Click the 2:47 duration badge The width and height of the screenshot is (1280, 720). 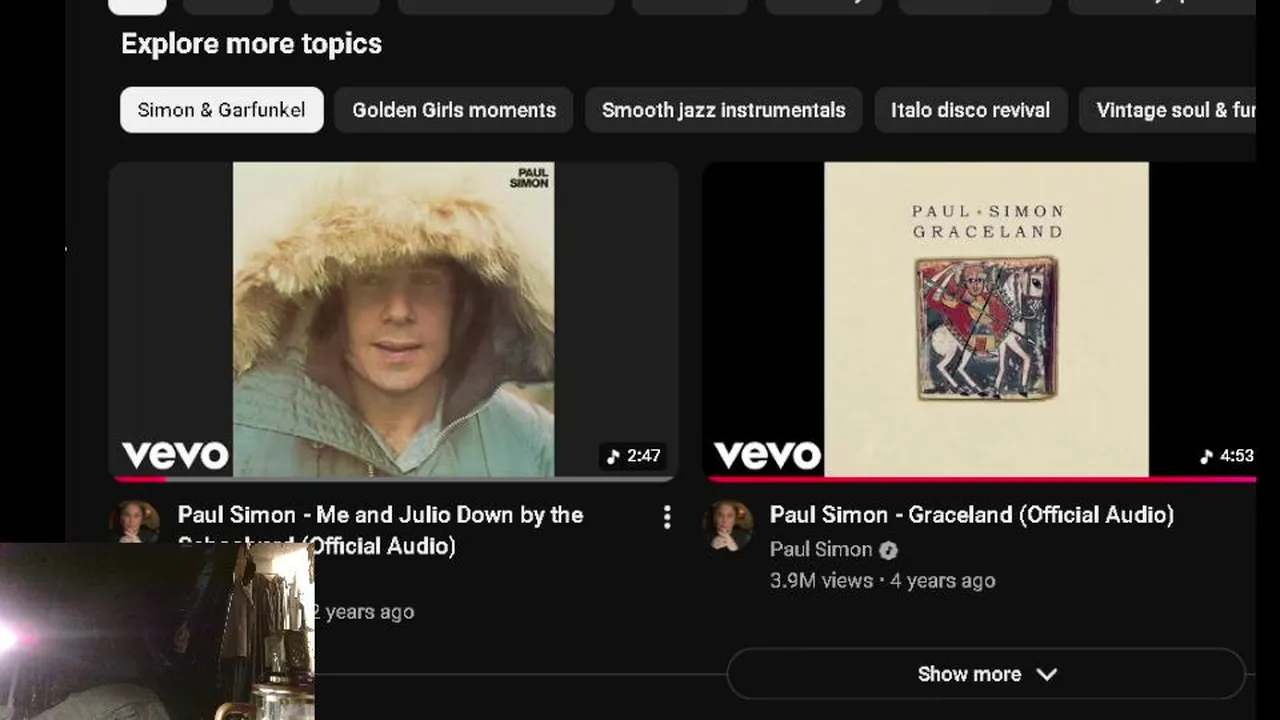(634, 456)
